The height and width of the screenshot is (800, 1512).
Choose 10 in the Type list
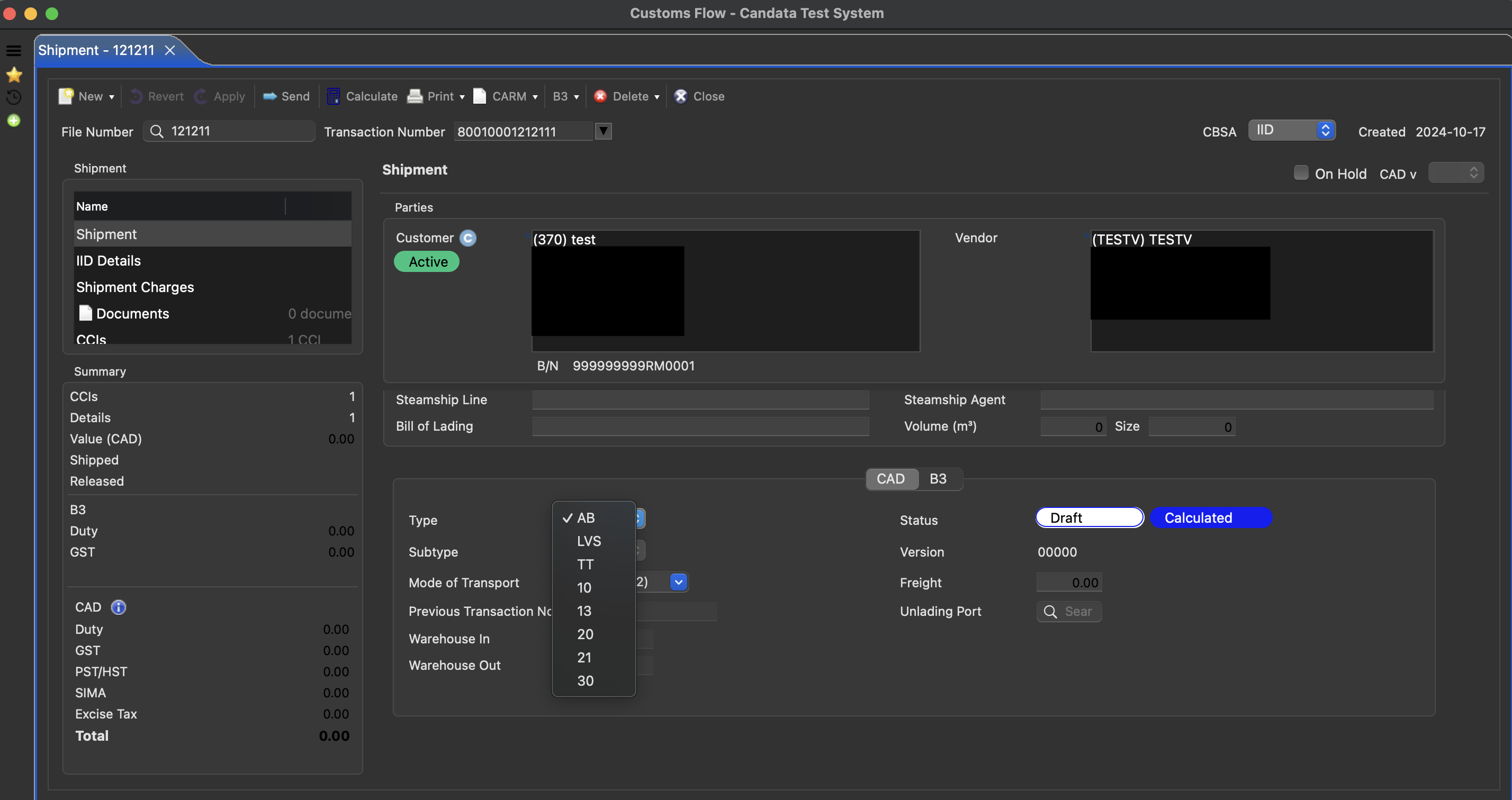(x=594, y=588)
